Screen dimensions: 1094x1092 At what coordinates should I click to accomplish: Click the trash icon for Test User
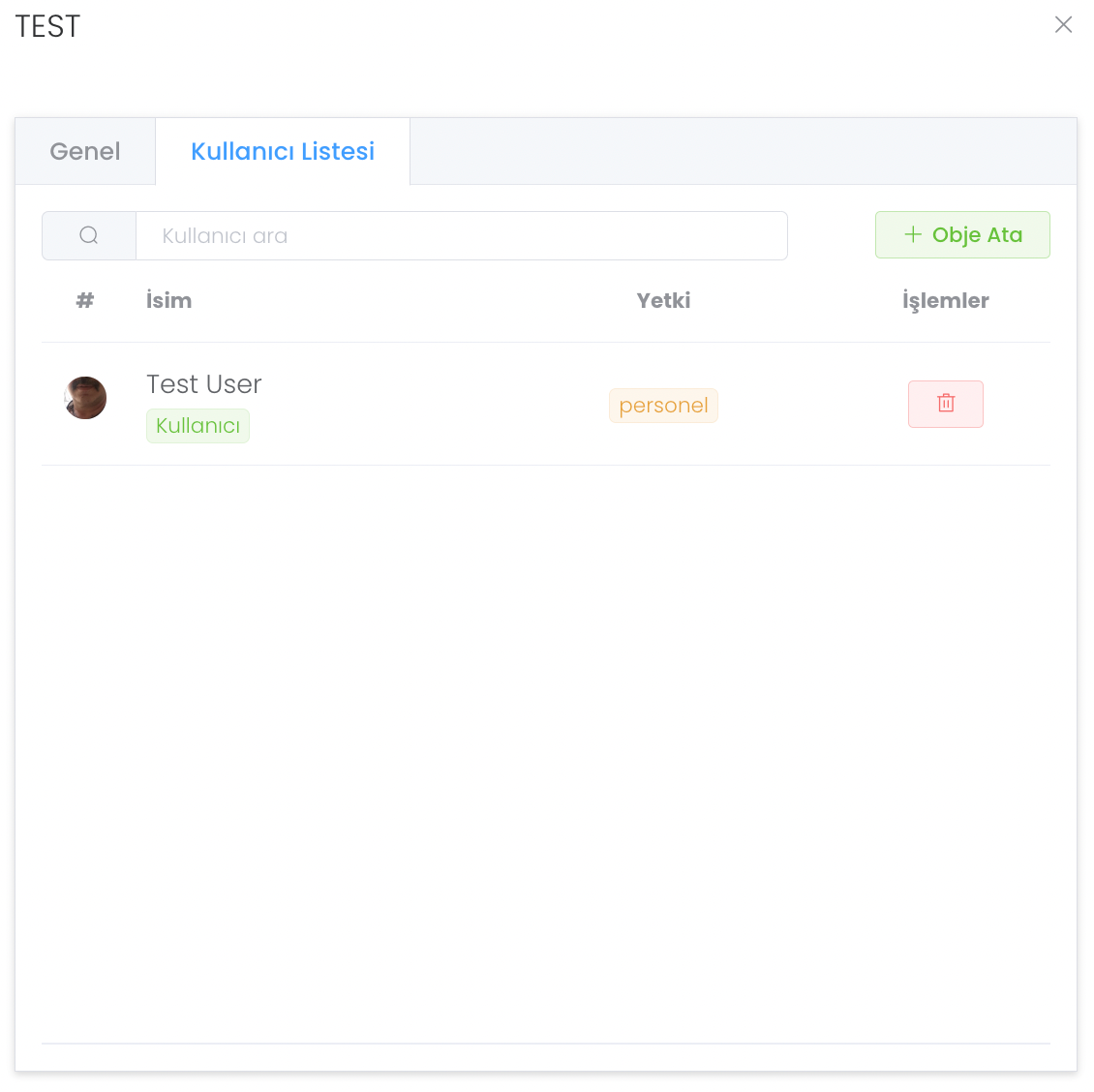[946, 404]
